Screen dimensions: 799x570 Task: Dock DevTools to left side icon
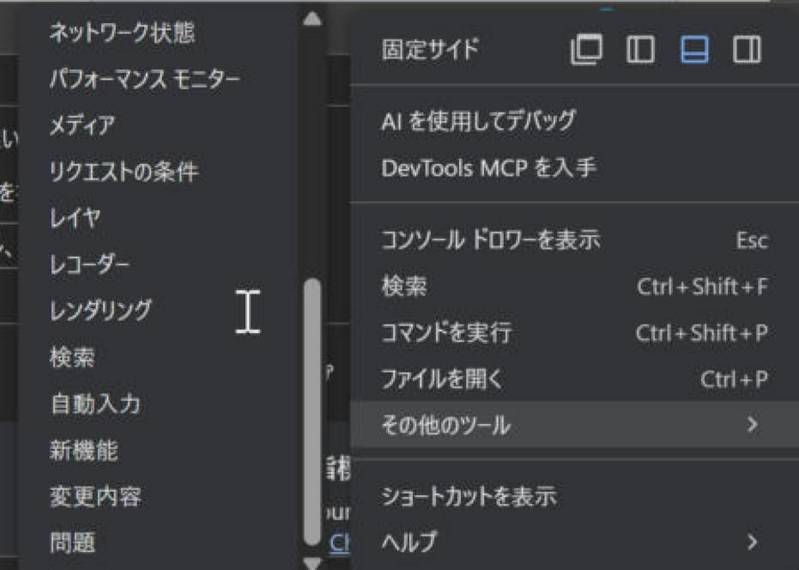pyautogui.click(x=641, y=49)
